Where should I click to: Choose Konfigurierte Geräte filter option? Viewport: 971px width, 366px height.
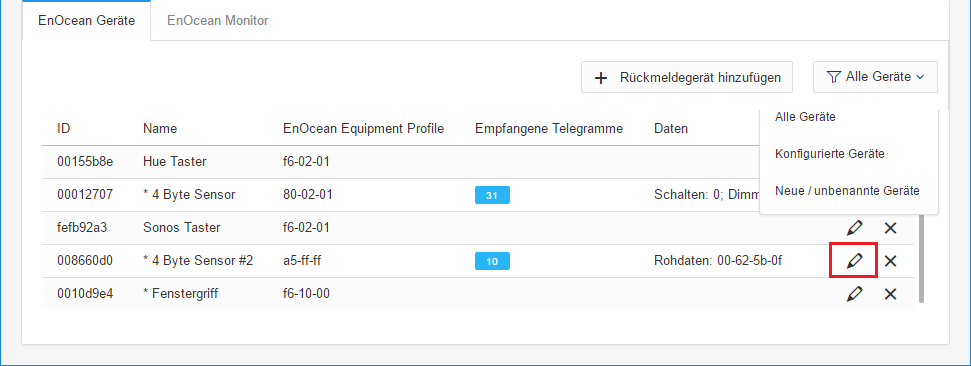829,154
